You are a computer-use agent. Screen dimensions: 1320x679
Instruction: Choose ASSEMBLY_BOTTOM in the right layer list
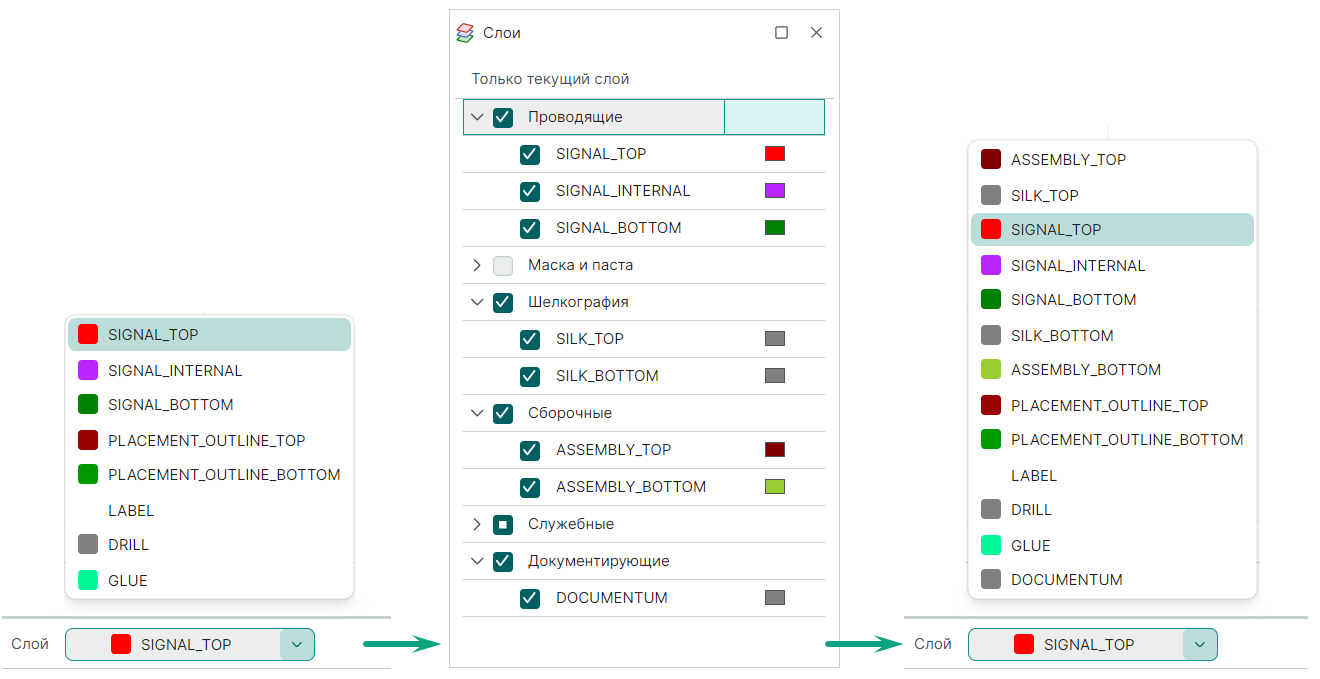point(1085,370)
